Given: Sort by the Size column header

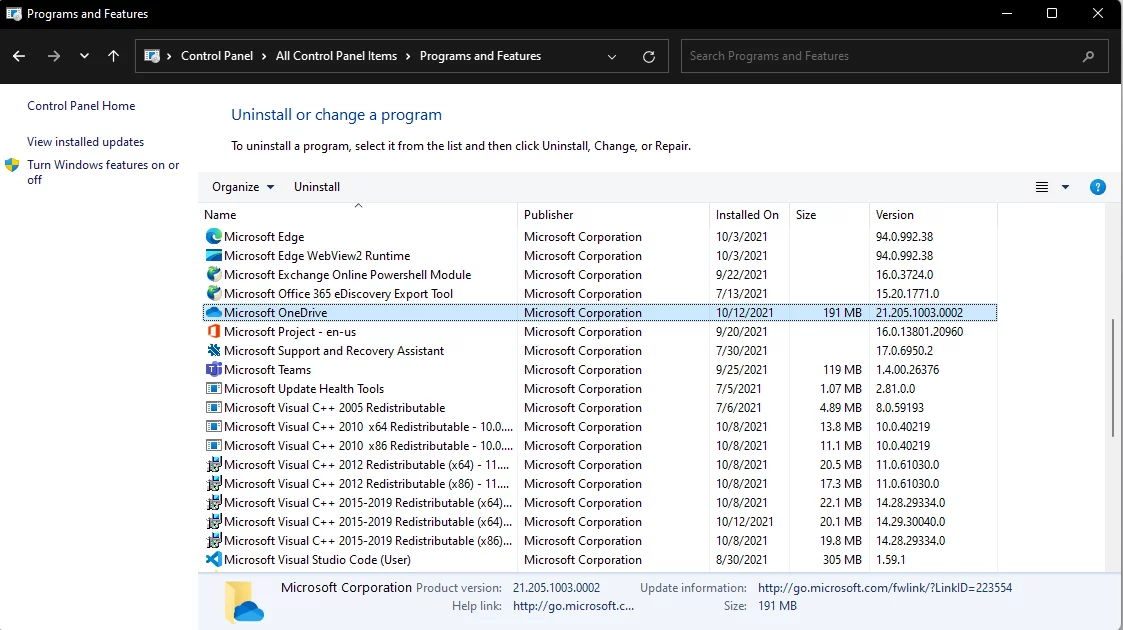Looking at the screenshot, I should (829, 215).
